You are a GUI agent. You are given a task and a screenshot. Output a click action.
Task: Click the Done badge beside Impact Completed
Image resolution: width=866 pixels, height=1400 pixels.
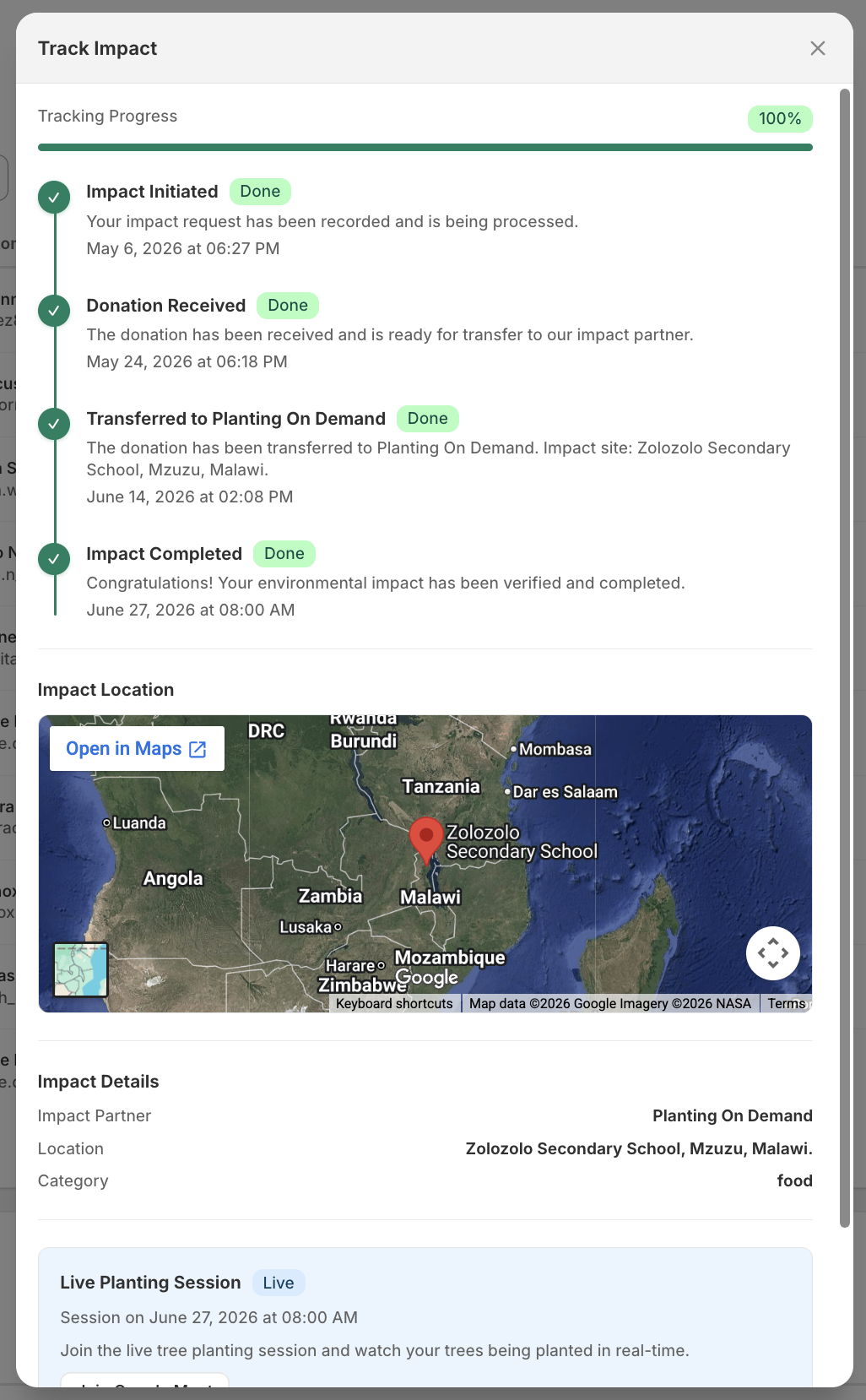click(x=284, y=554)
